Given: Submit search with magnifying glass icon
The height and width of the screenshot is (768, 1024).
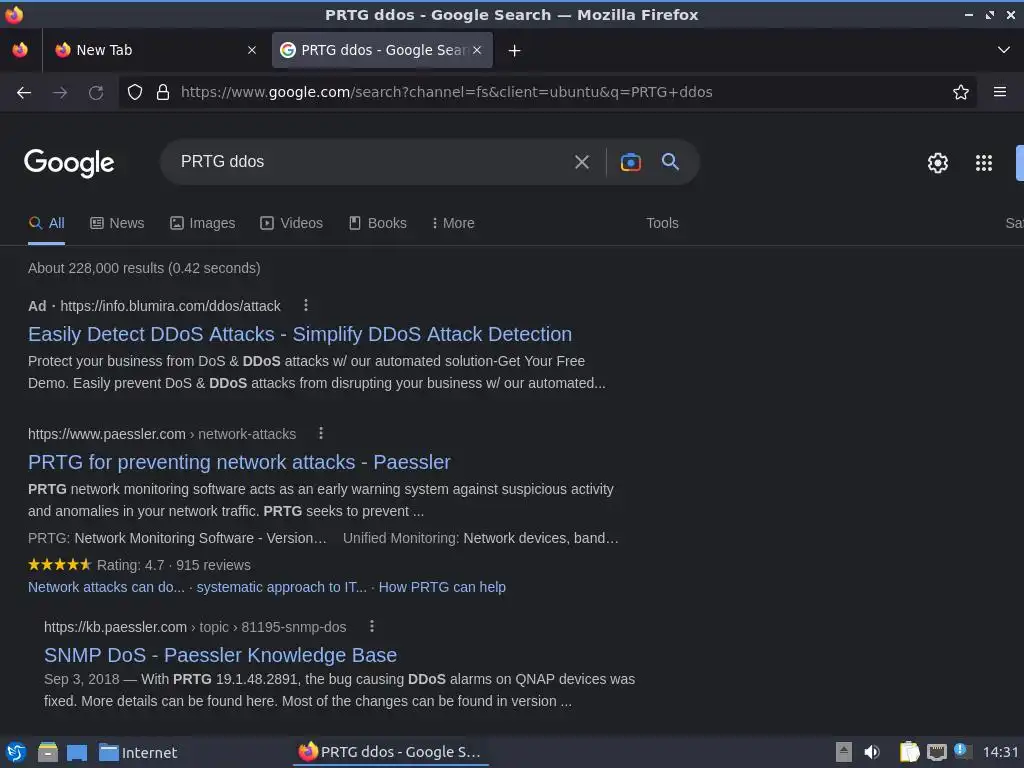Looking at the screenshot, I should coord(670,161).
